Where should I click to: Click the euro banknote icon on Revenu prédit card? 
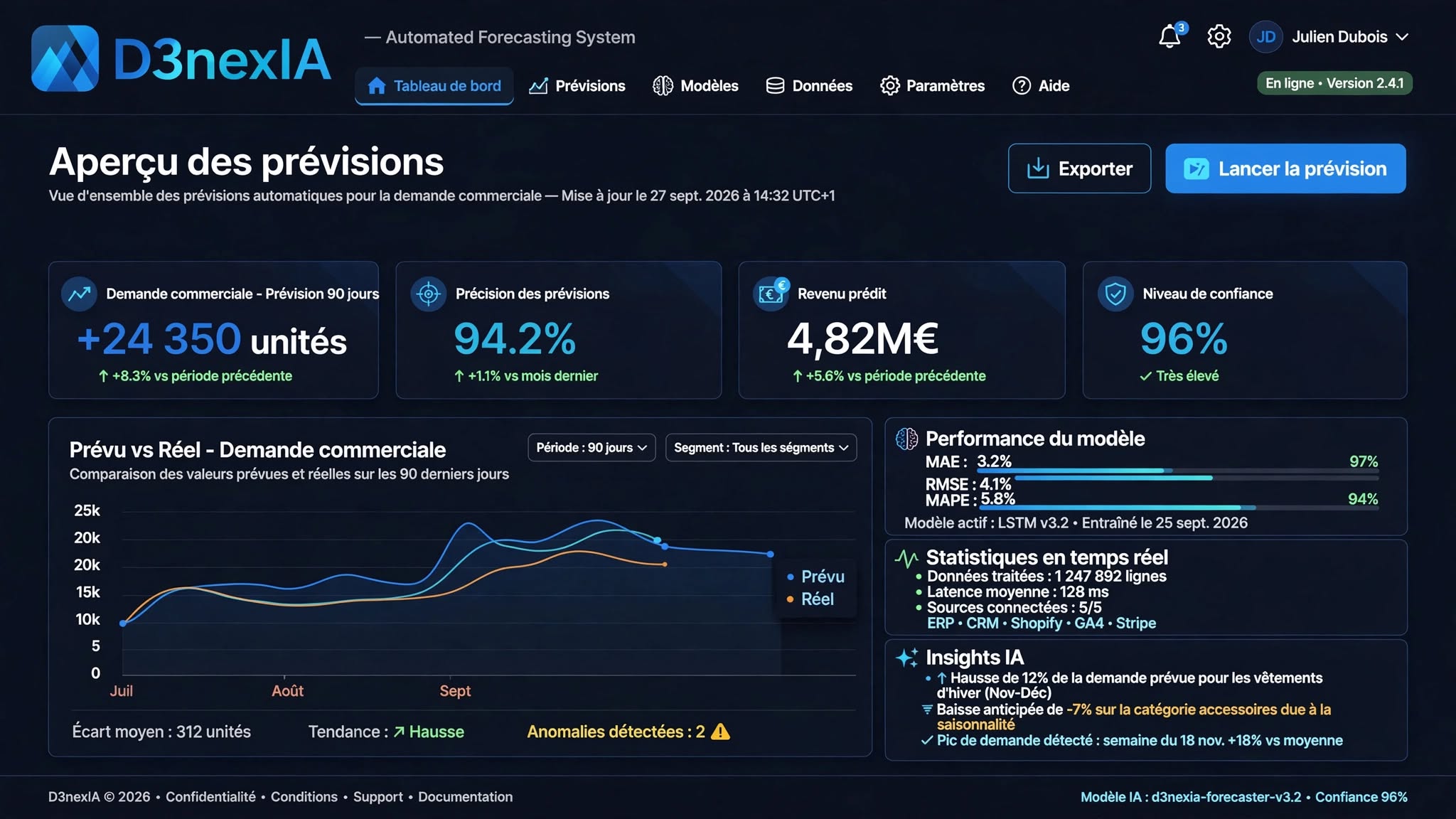[772, 293]
